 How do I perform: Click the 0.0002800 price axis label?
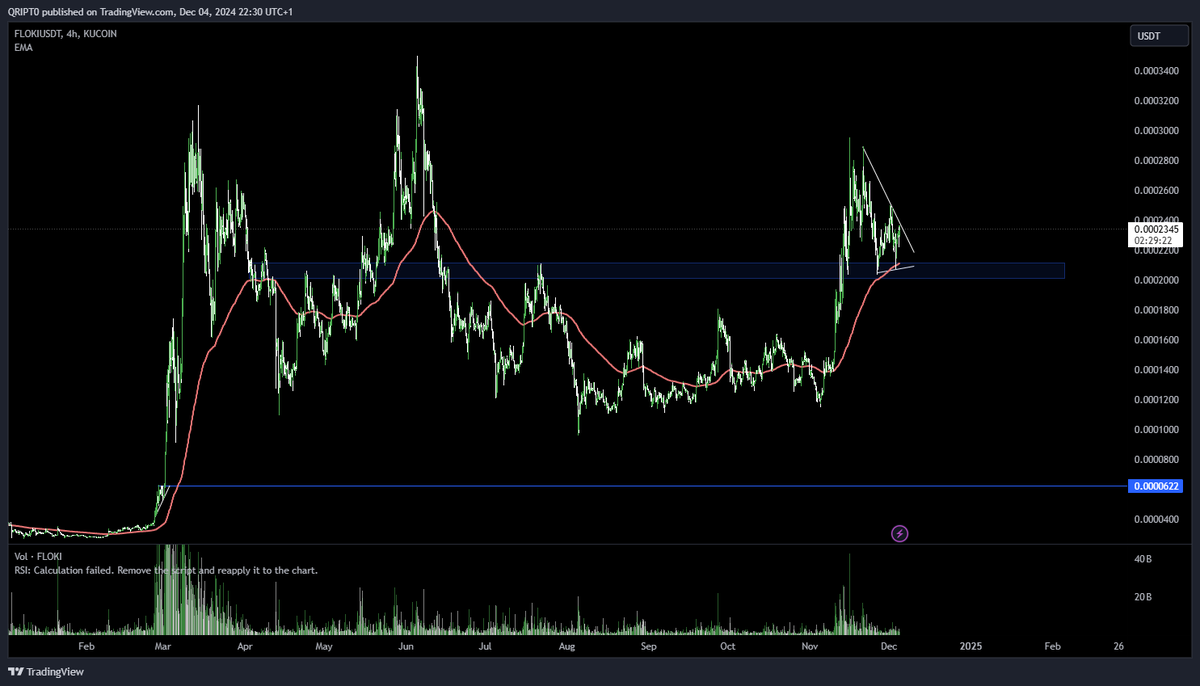click(x=1156, y=161)
